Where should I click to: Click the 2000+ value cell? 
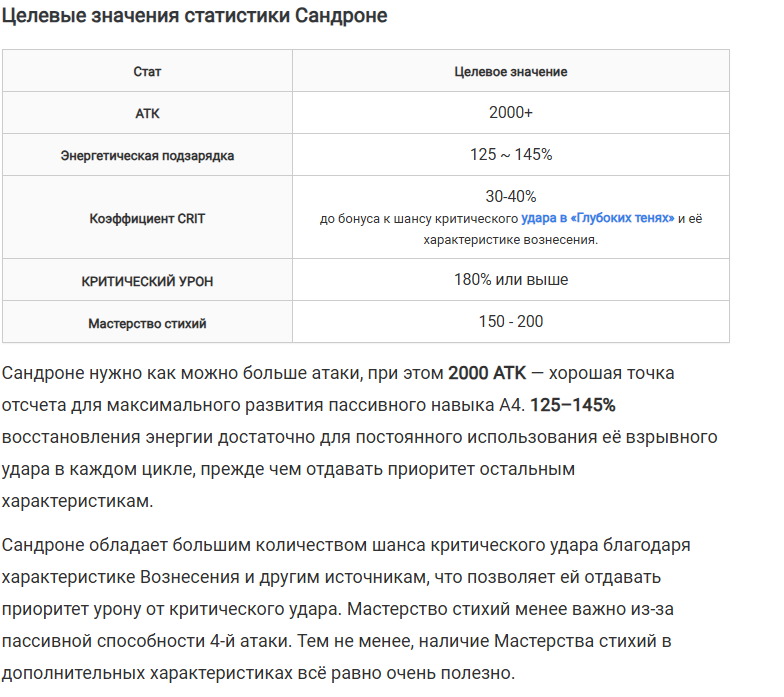coord(510,112)
